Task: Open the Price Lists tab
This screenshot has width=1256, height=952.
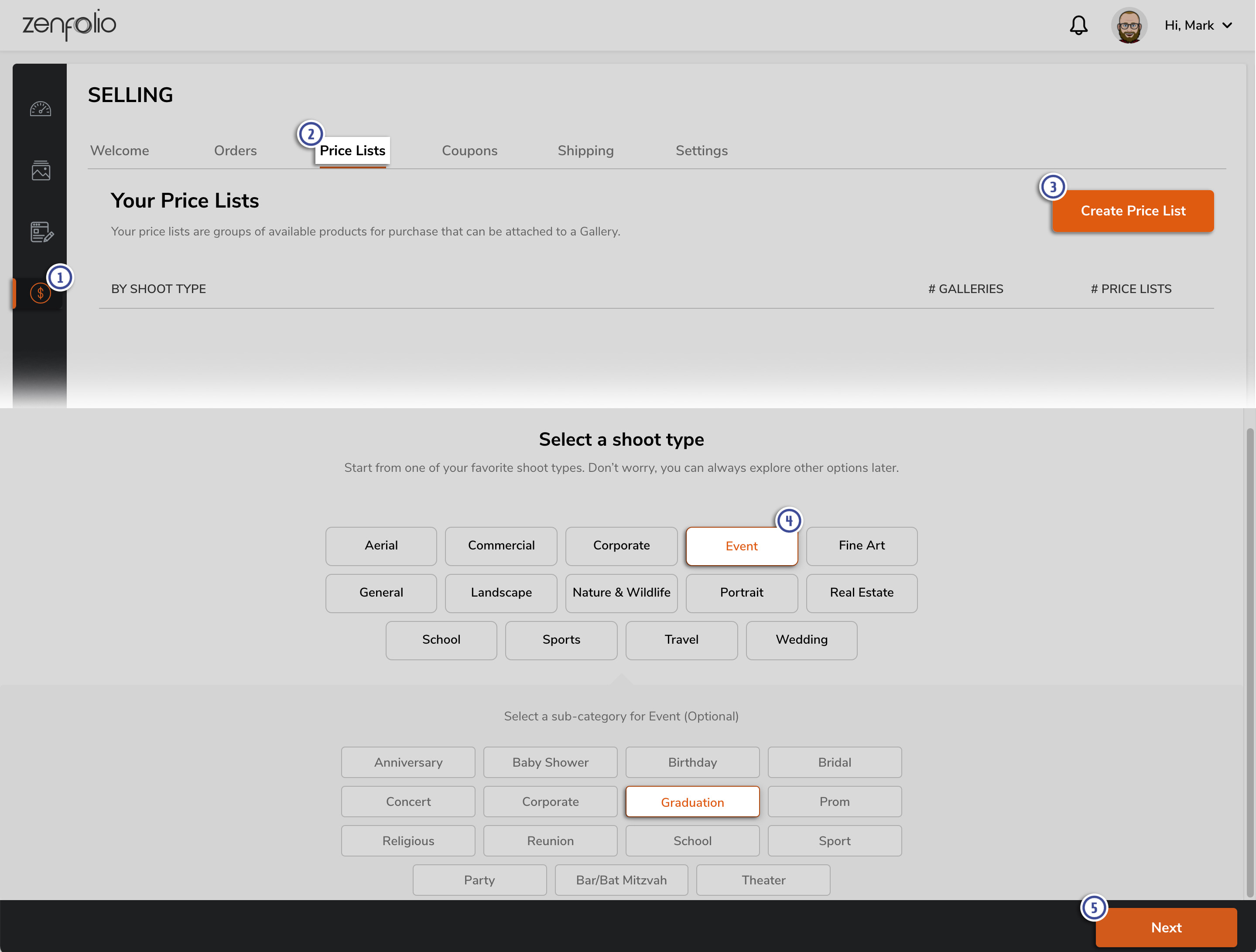Action: tap(353, 150)
